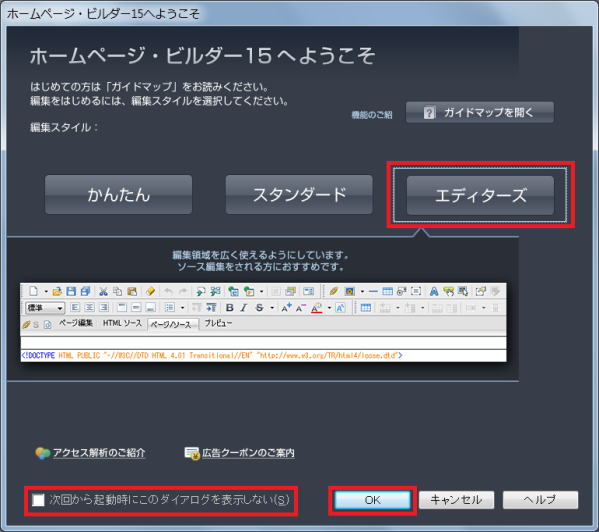Click the Italic I icon in preview
Screen dimensions: 599x532
[x=244, y=308]
